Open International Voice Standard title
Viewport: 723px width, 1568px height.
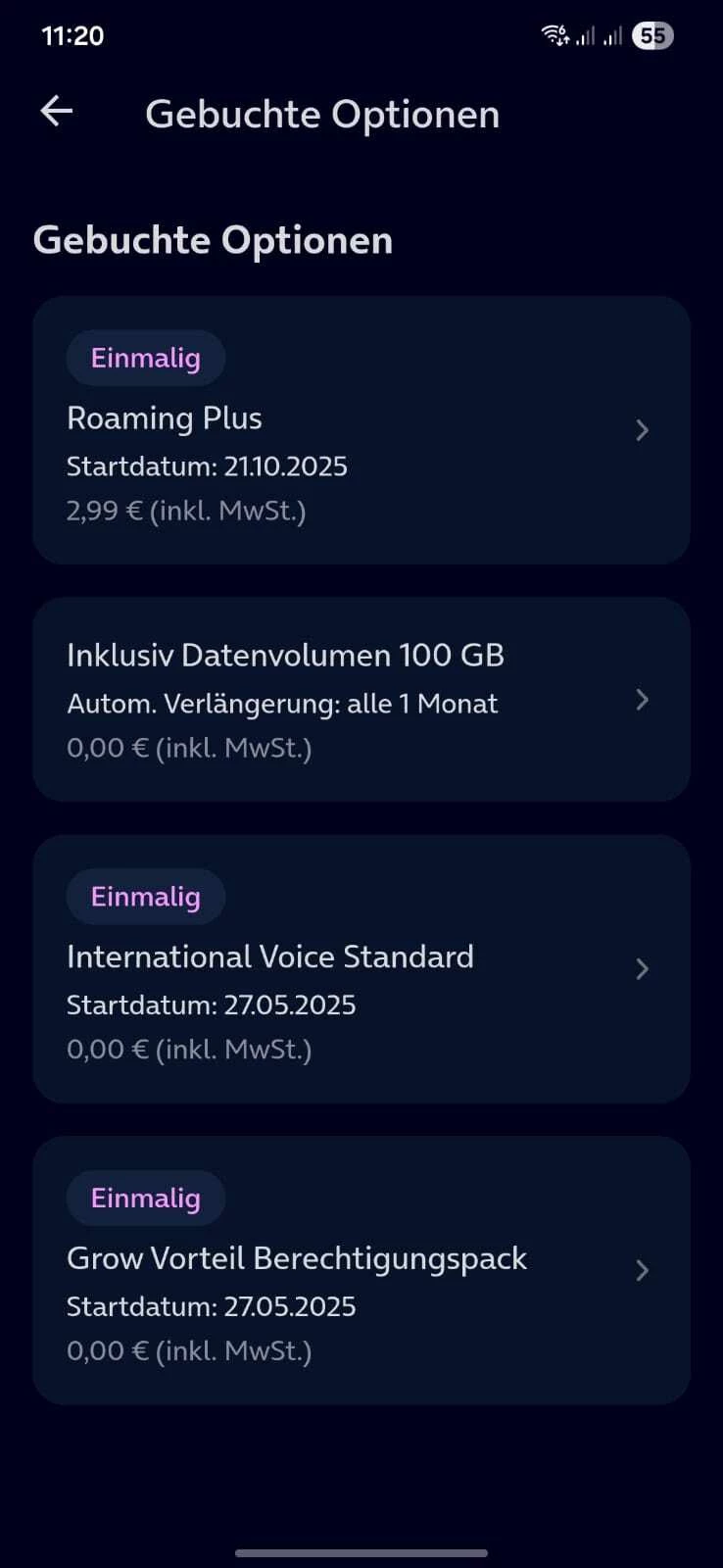point(270,956)
